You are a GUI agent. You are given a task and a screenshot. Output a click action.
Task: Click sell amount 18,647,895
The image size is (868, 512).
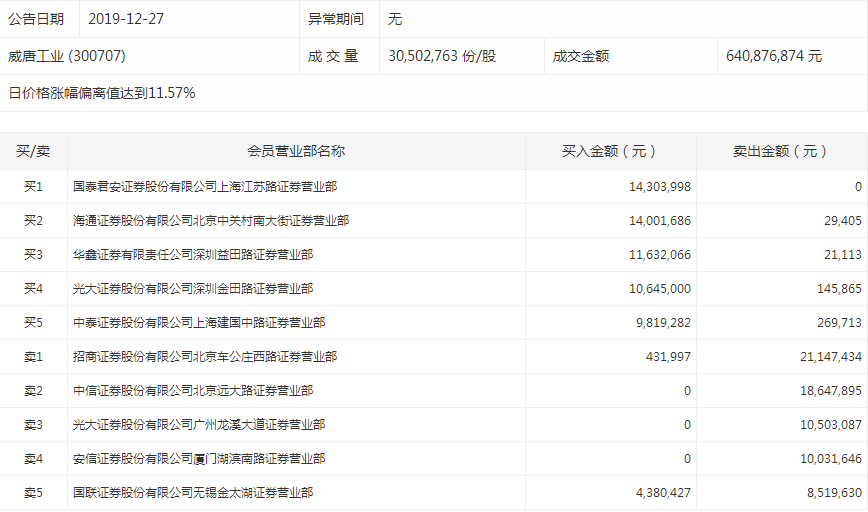point(831,391)
